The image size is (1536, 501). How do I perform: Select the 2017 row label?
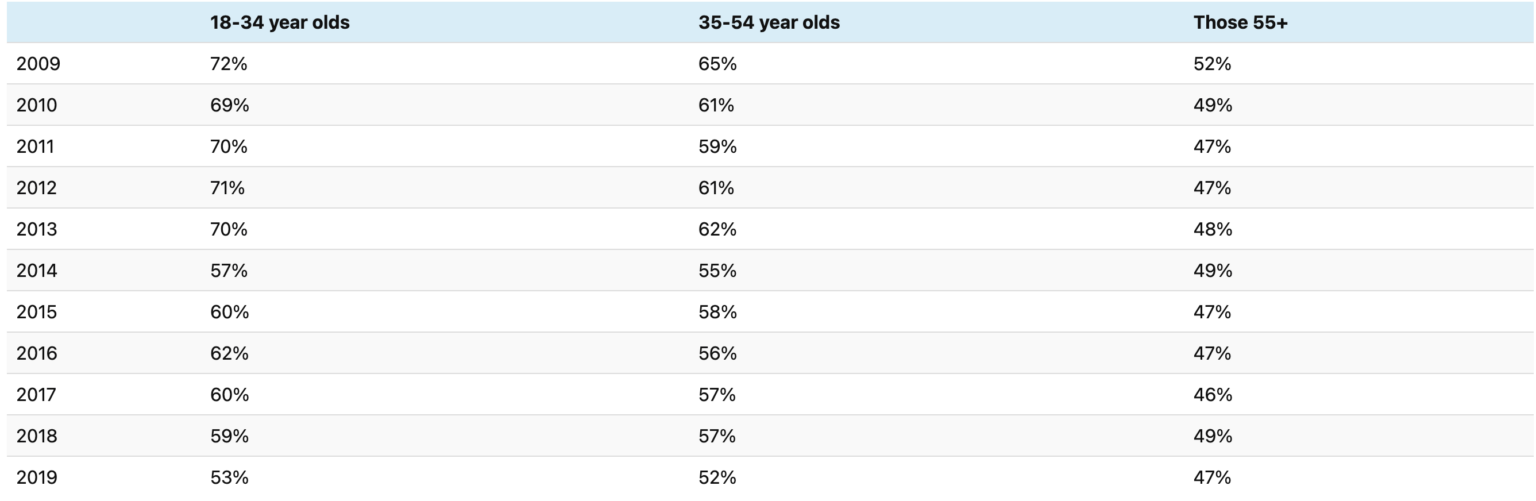point(37,395)
